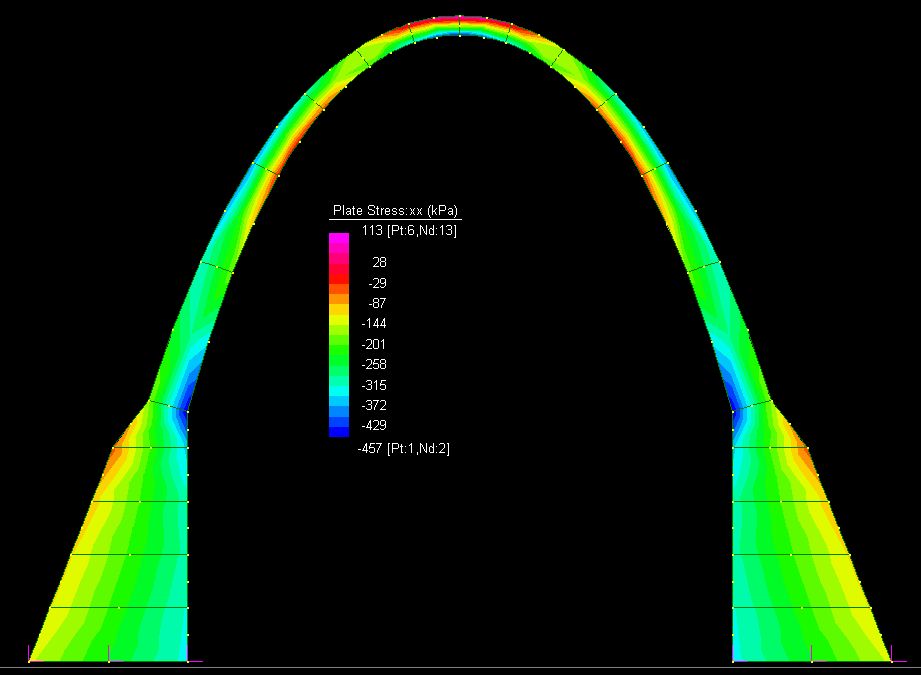Select the -429 legend value

coord(374,426)
